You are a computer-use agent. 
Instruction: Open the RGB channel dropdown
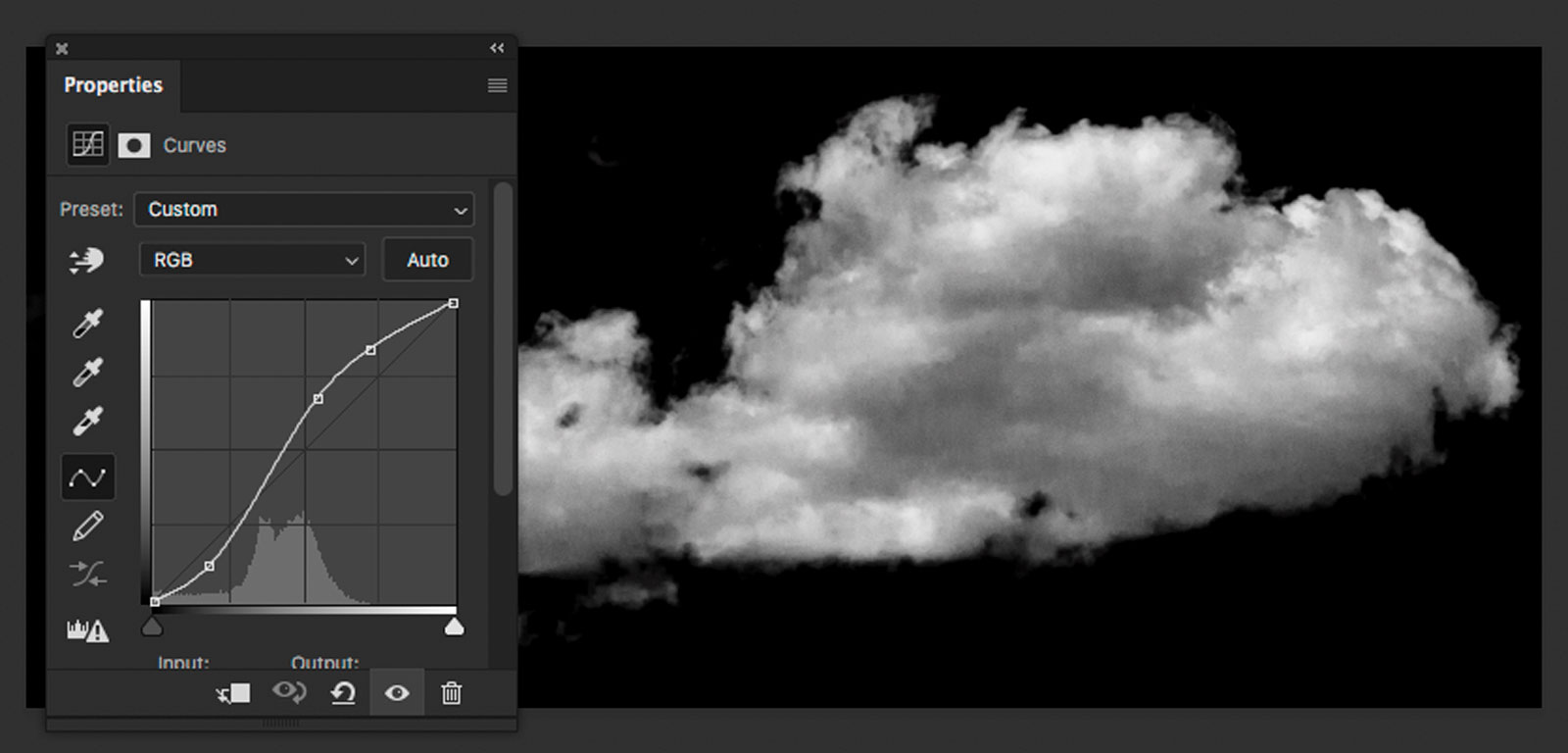pos(252,260)
